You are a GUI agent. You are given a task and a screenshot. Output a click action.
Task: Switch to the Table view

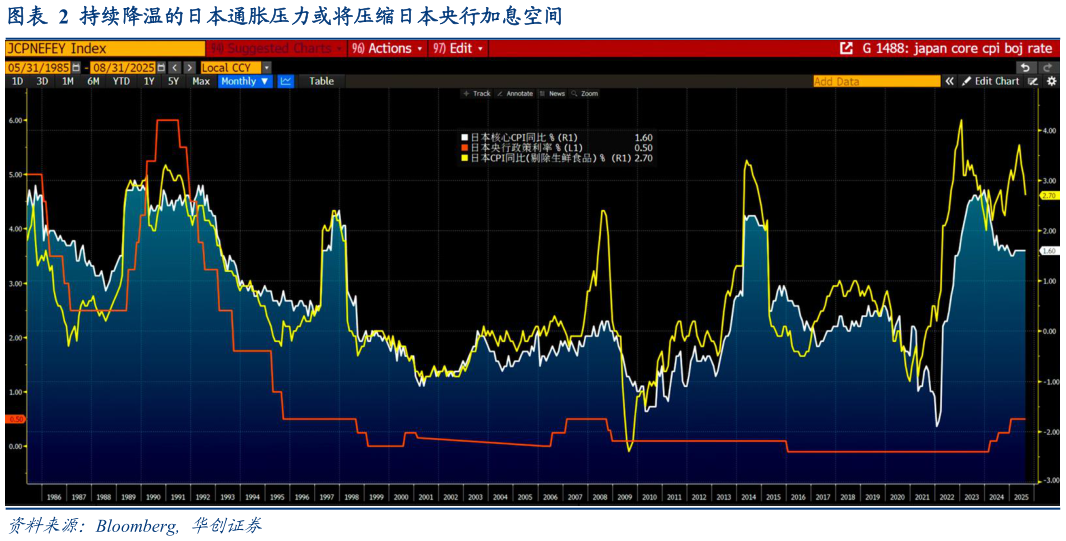click(x=321, y=81)
